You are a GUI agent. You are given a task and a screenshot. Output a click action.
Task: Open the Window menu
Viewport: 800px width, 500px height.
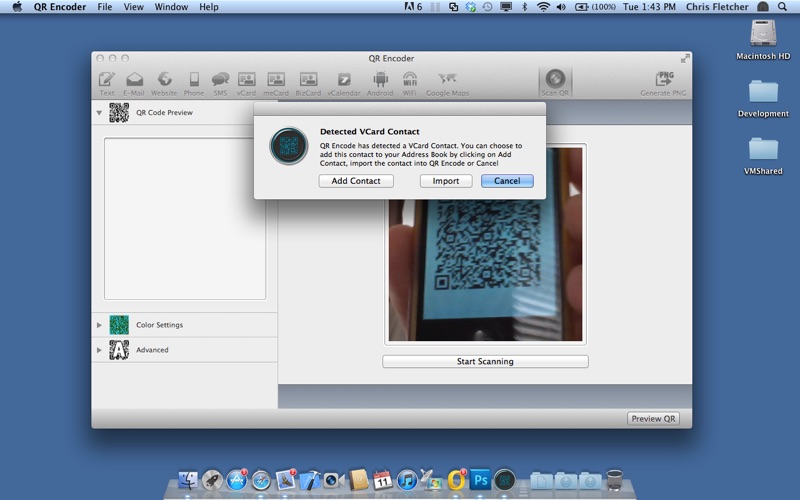coord(171,7)
